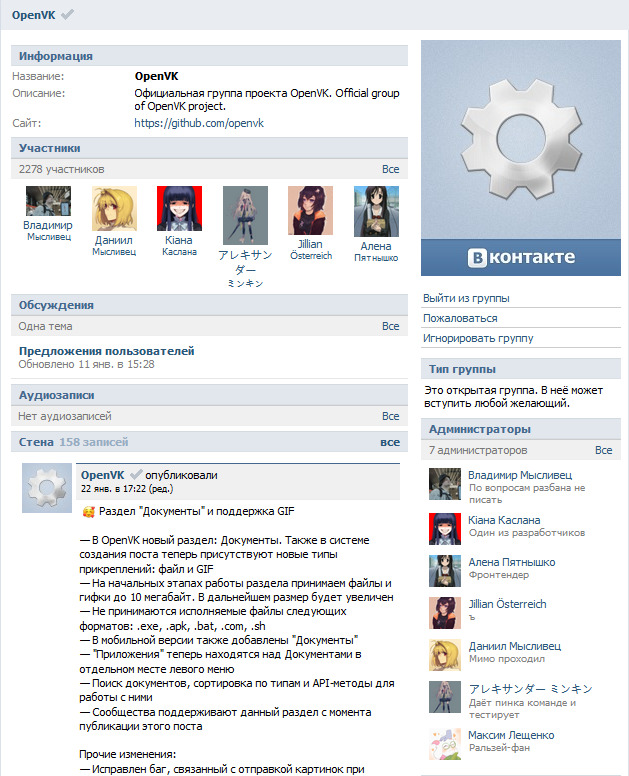Image resolution: width=629 pixels, height=776 pixels.
Task: Show all administrators via Все link
Action: 603,450
